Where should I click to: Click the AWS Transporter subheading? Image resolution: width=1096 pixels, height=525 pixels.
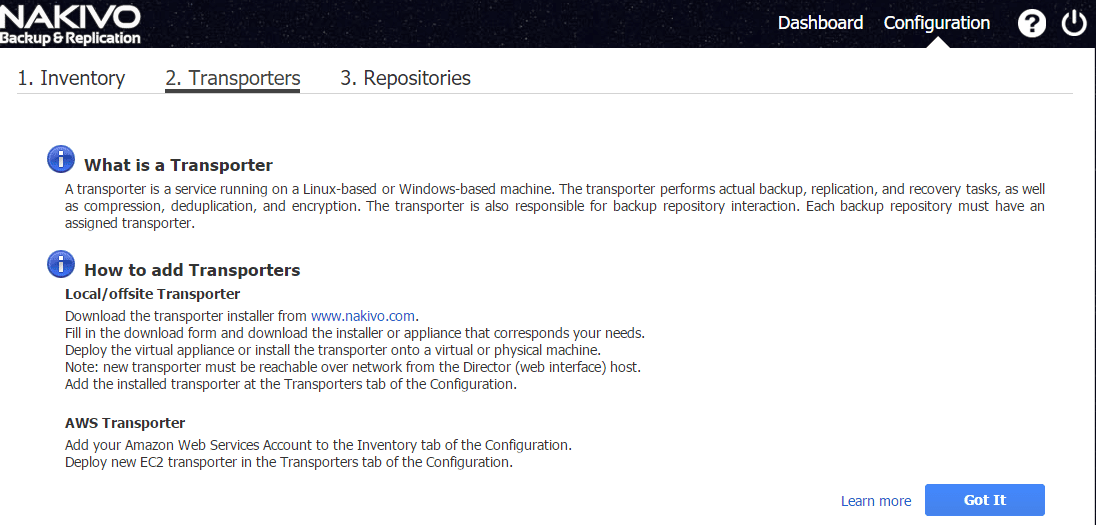(125, 423)
